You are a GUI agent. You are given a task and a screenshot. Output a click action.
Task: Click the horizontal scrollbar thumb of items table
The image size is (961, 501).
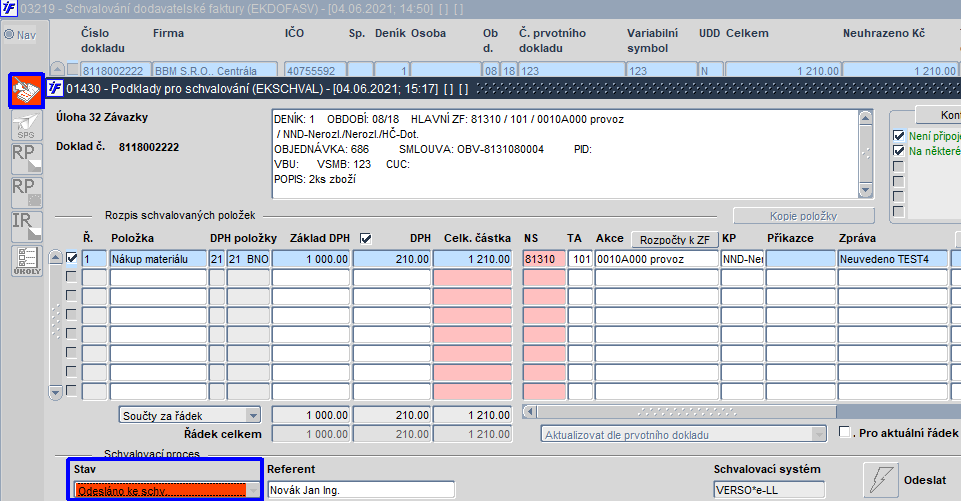tap(686, 412)
